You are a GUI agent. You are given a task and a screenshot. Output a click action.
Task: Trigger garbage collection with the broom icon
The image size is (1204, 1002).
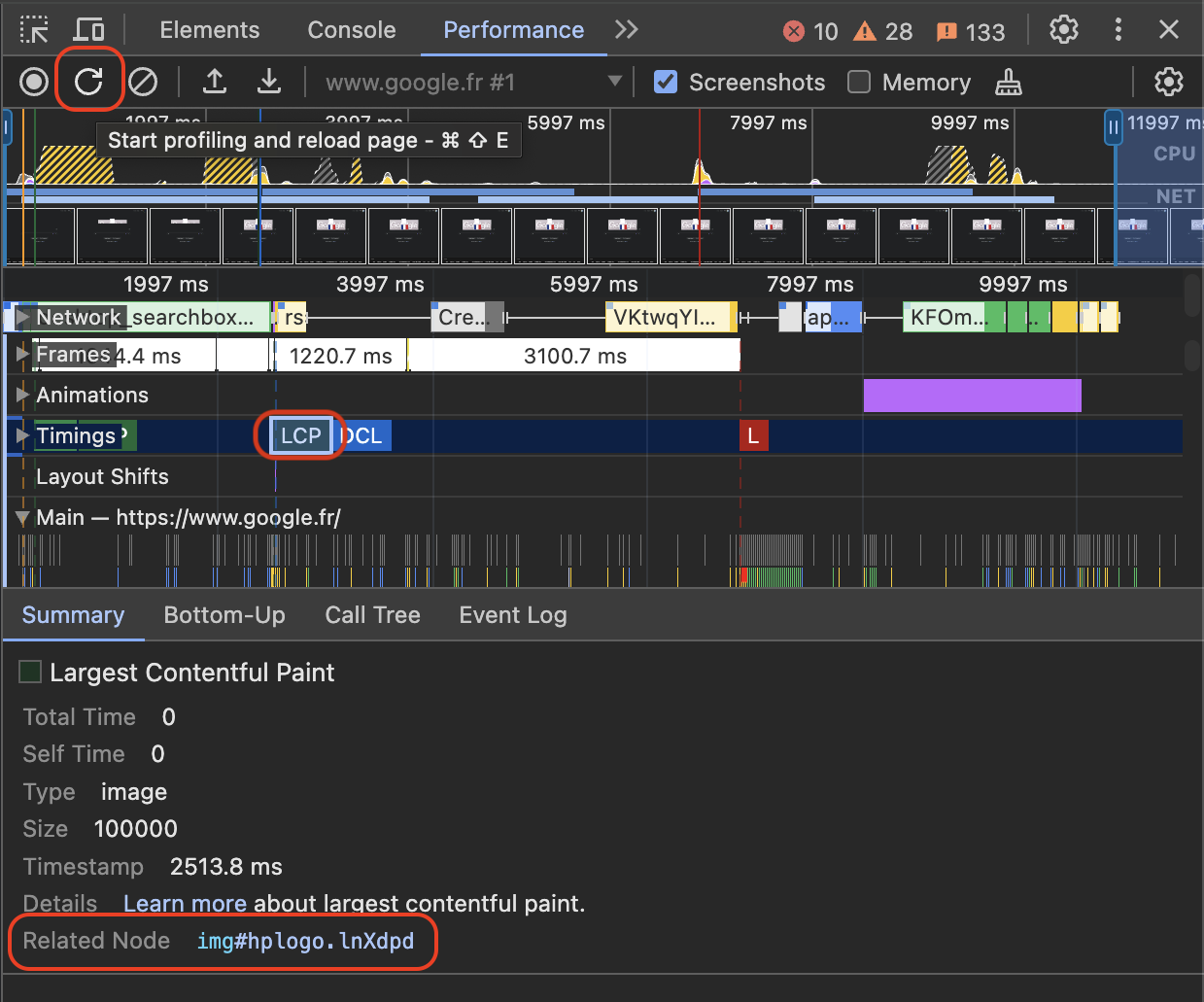coord(1008,82)
